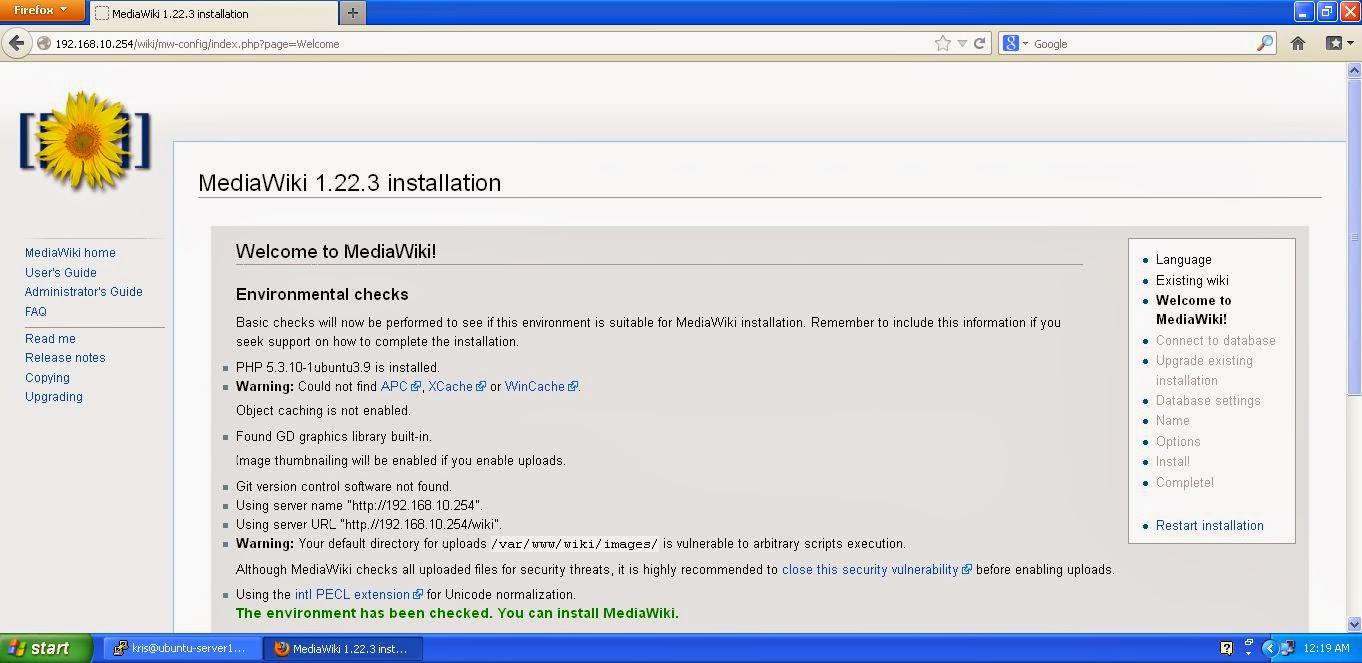Open the Release notes link
The width and height of the screenshot is (1362, 663).
(65, 358)
